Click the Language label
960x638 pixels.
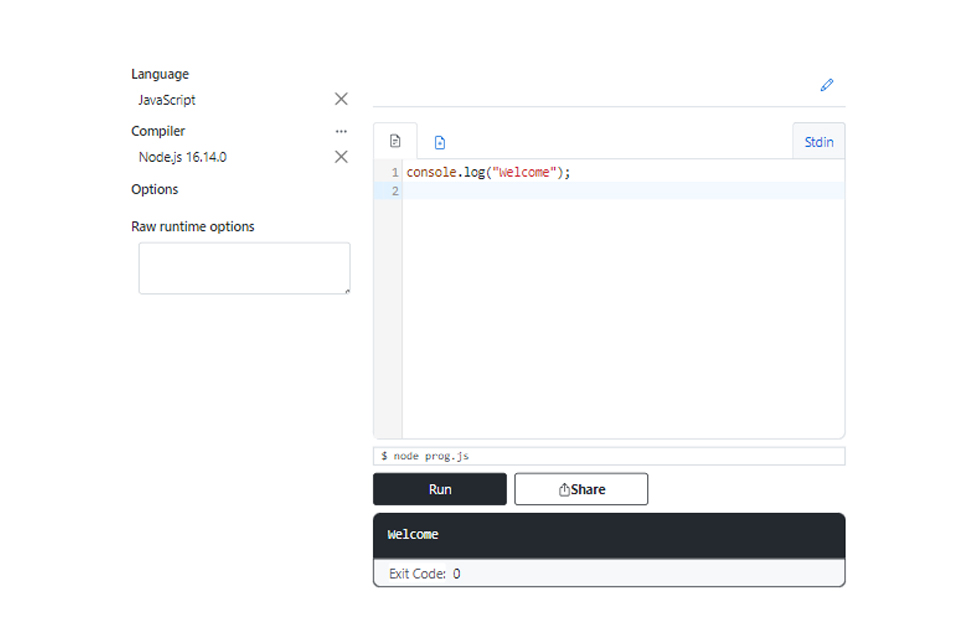(160, 74)
